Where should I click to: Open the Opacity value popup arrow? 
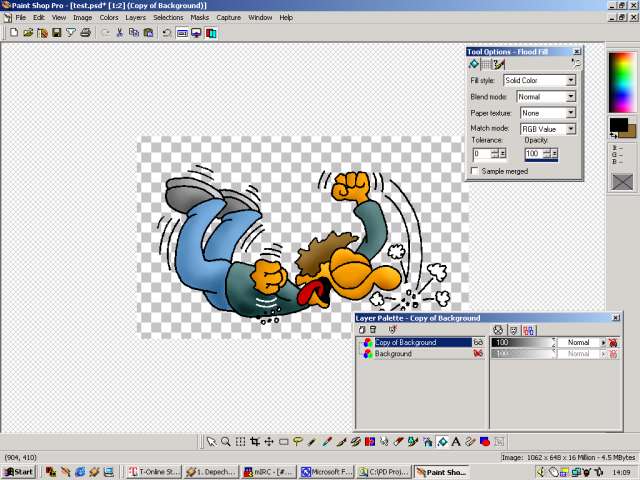[554, 153]
